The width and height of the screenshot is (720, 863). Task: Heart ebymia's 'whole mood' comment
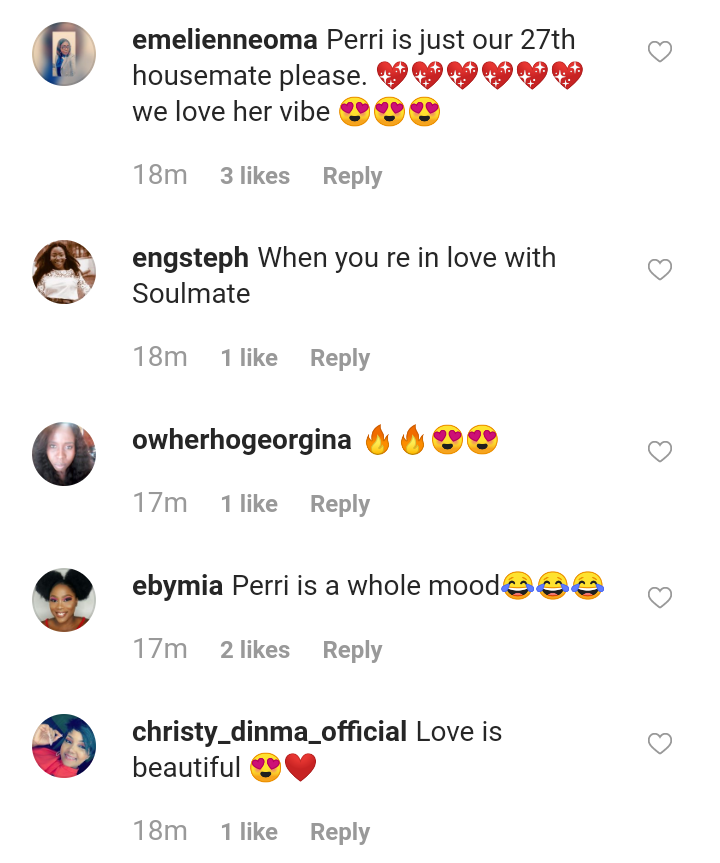(x=659, y=598)
